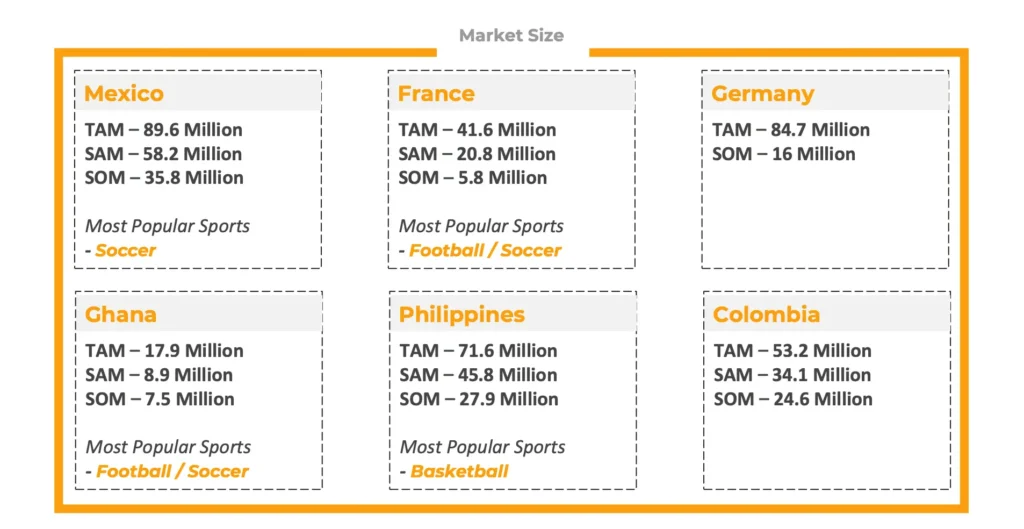This screenshot has height=529, width=1024.
Task: Click the Colombia country heading
Action: pos(766,315)
